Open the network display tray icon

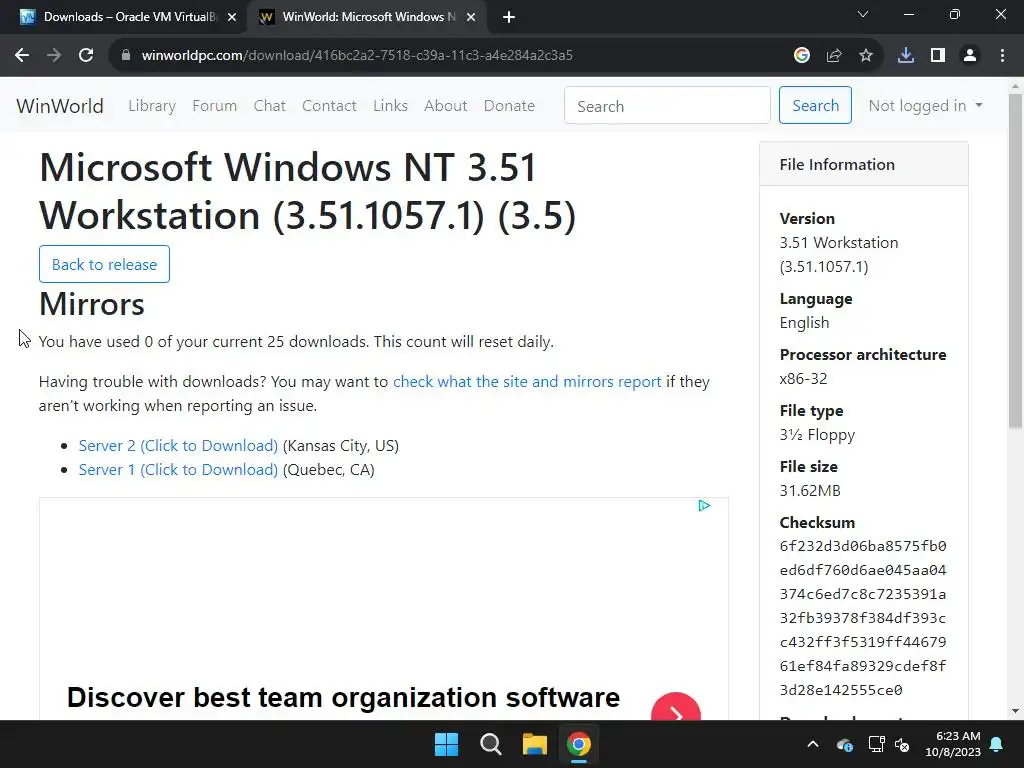point(876,744)
